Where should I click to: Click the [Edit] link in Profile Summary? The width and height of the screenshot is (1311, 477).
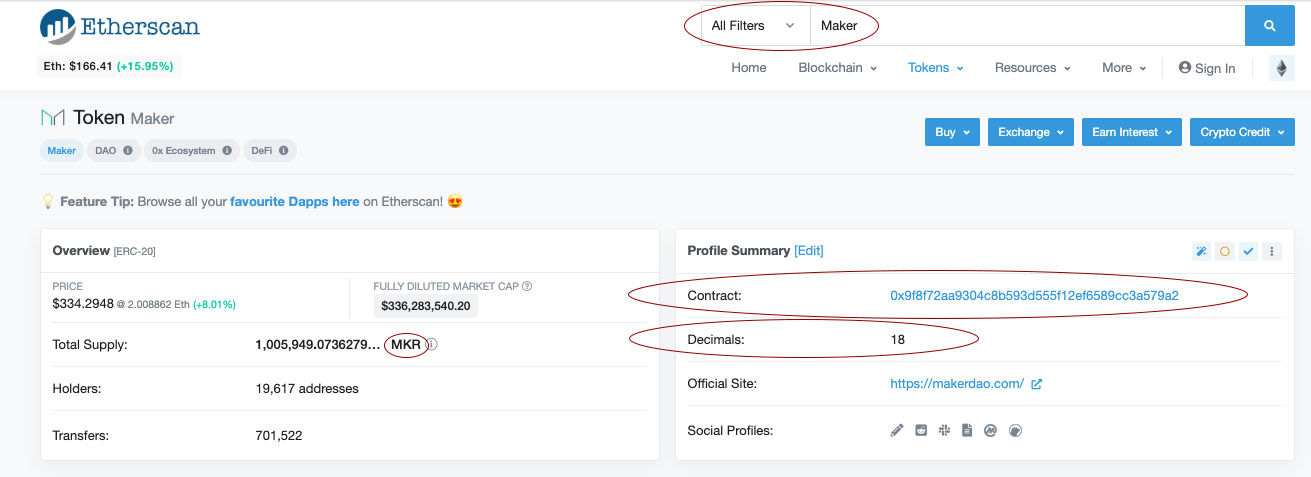tap(809, 251)
